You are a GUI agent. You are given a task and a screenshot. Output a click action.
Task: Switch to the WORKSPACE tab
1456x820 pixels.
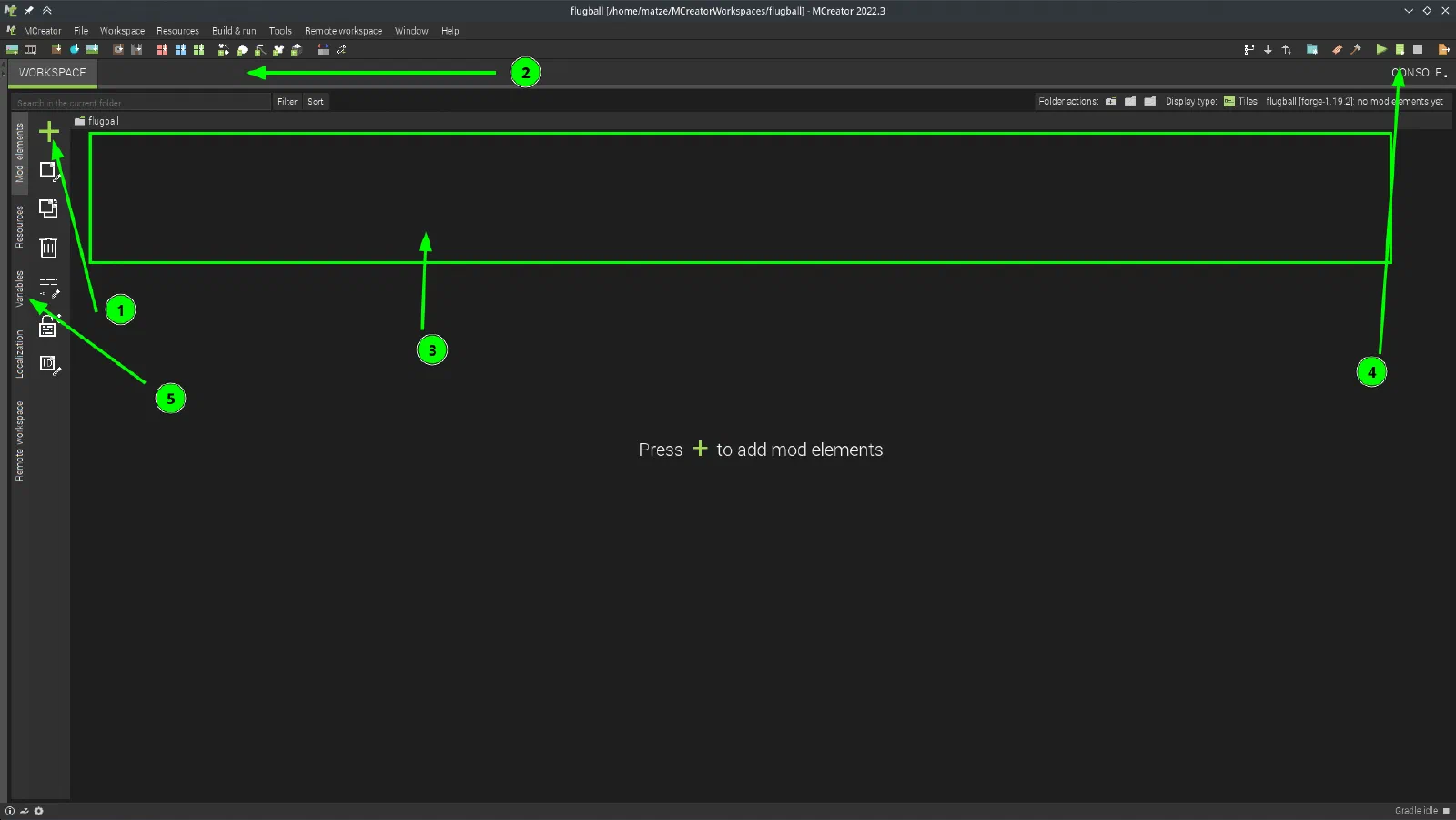(53, 73)
